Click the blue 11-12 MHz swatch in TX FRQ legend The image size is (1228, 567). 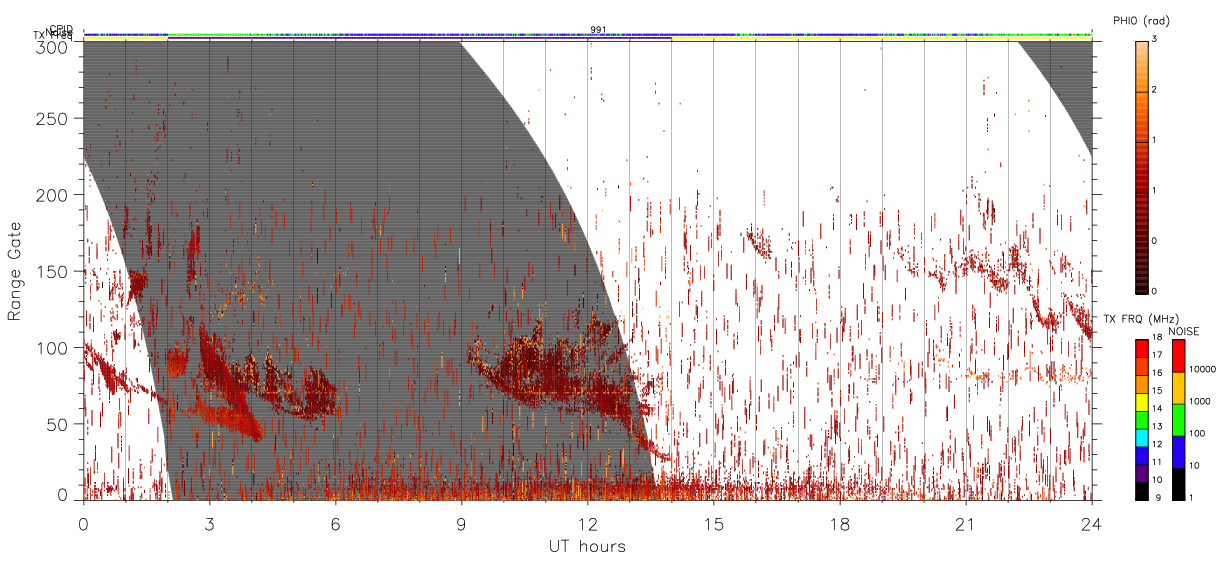pyautogui.click(x=1142, y=456)
